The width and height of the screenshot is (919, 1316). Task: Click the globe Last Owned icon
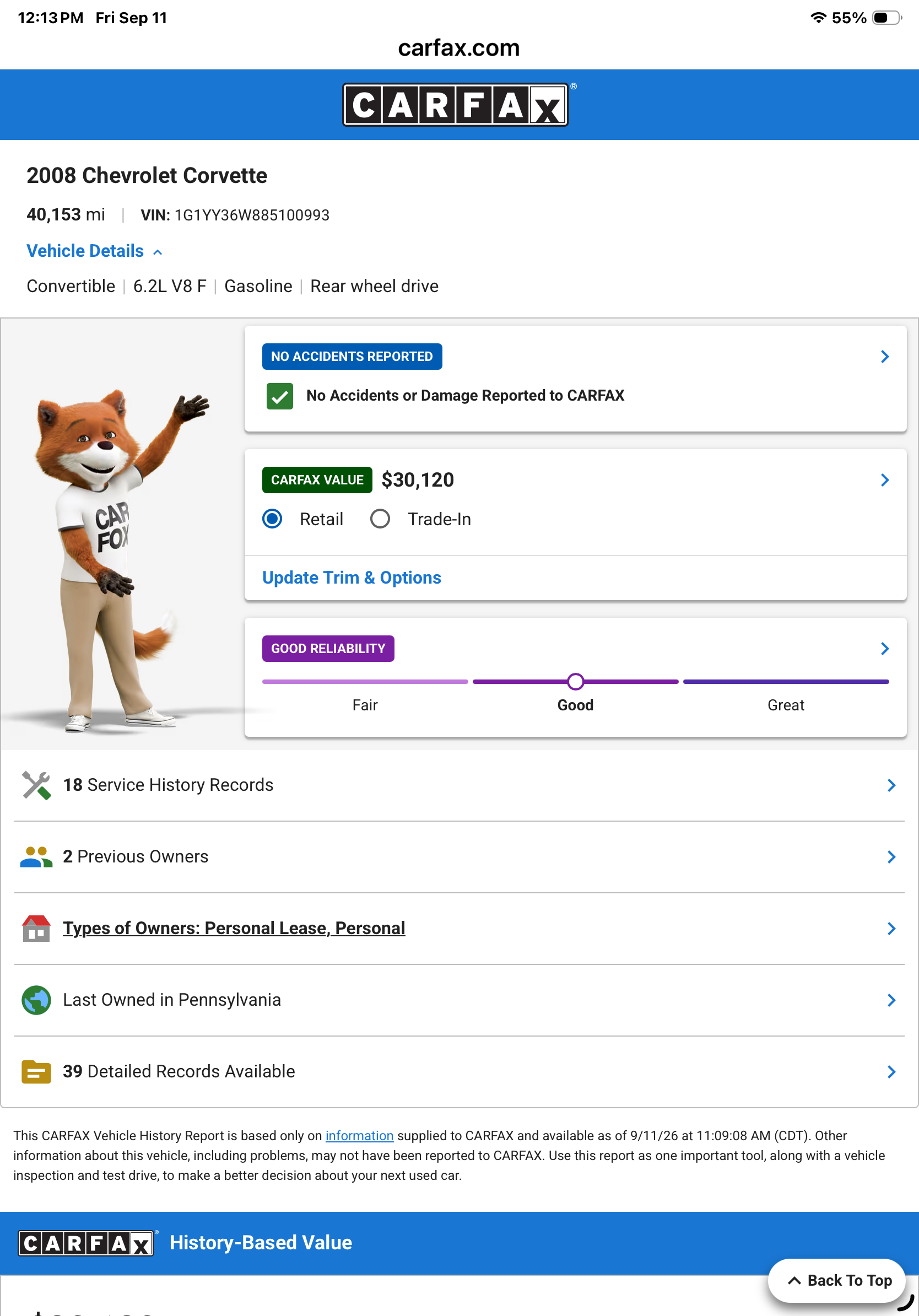(x=36, y=1000)
